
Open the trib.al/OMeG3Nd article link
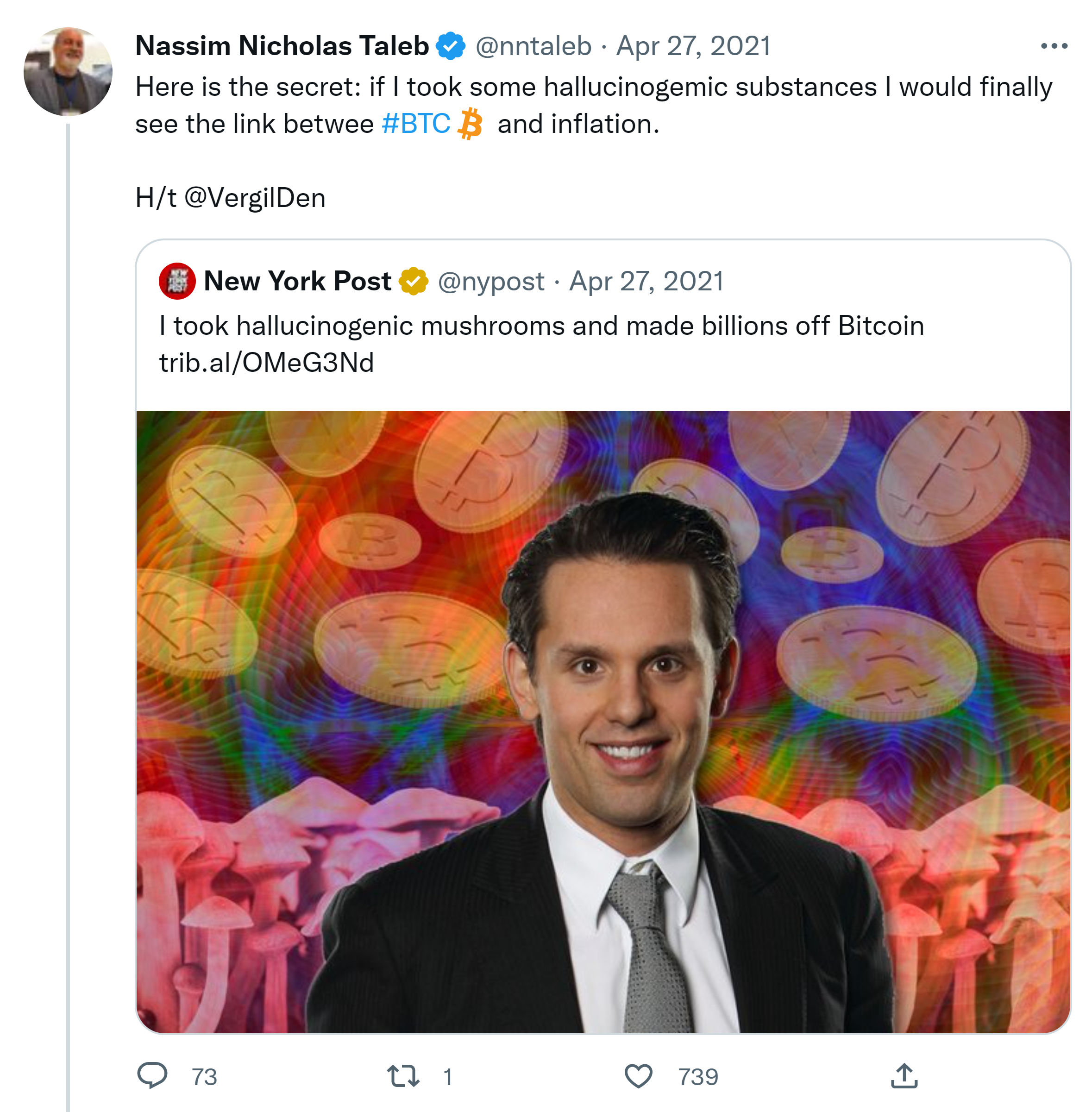pyautogui.click(x=266, y=363)
